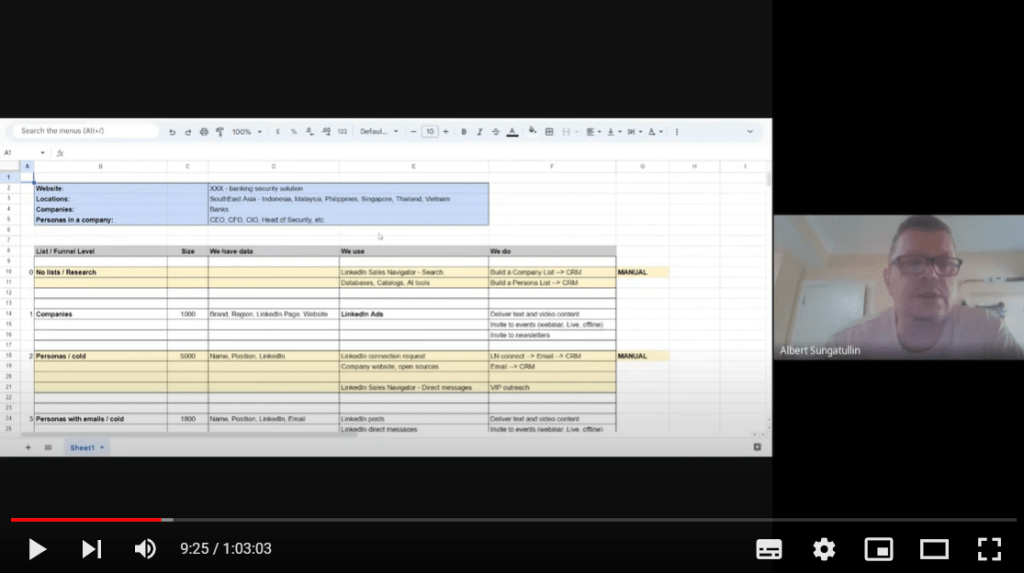Open the Default font dropdown
The height and width of the screenshot is (573, 1024).
pyautogui.click(x=379, y=132)
